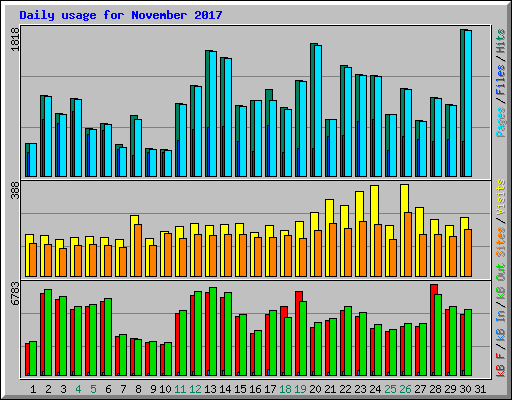Click day 27 on the x-axis

(x=420, y=389)
